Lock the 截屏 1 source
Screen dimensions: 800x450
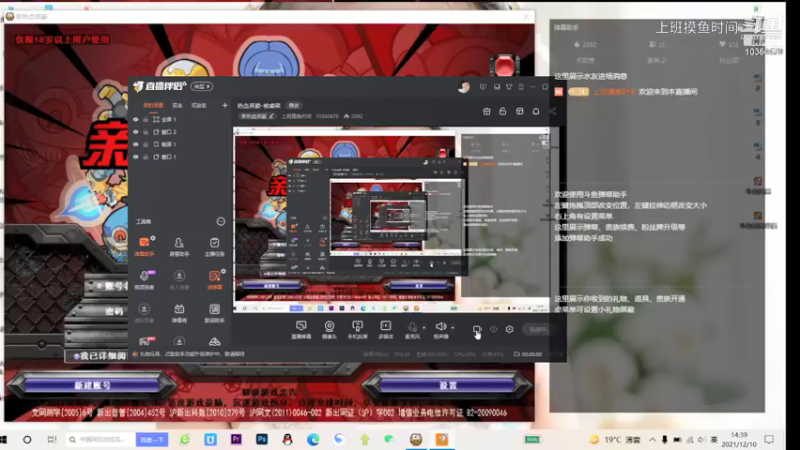click(145, 144)
